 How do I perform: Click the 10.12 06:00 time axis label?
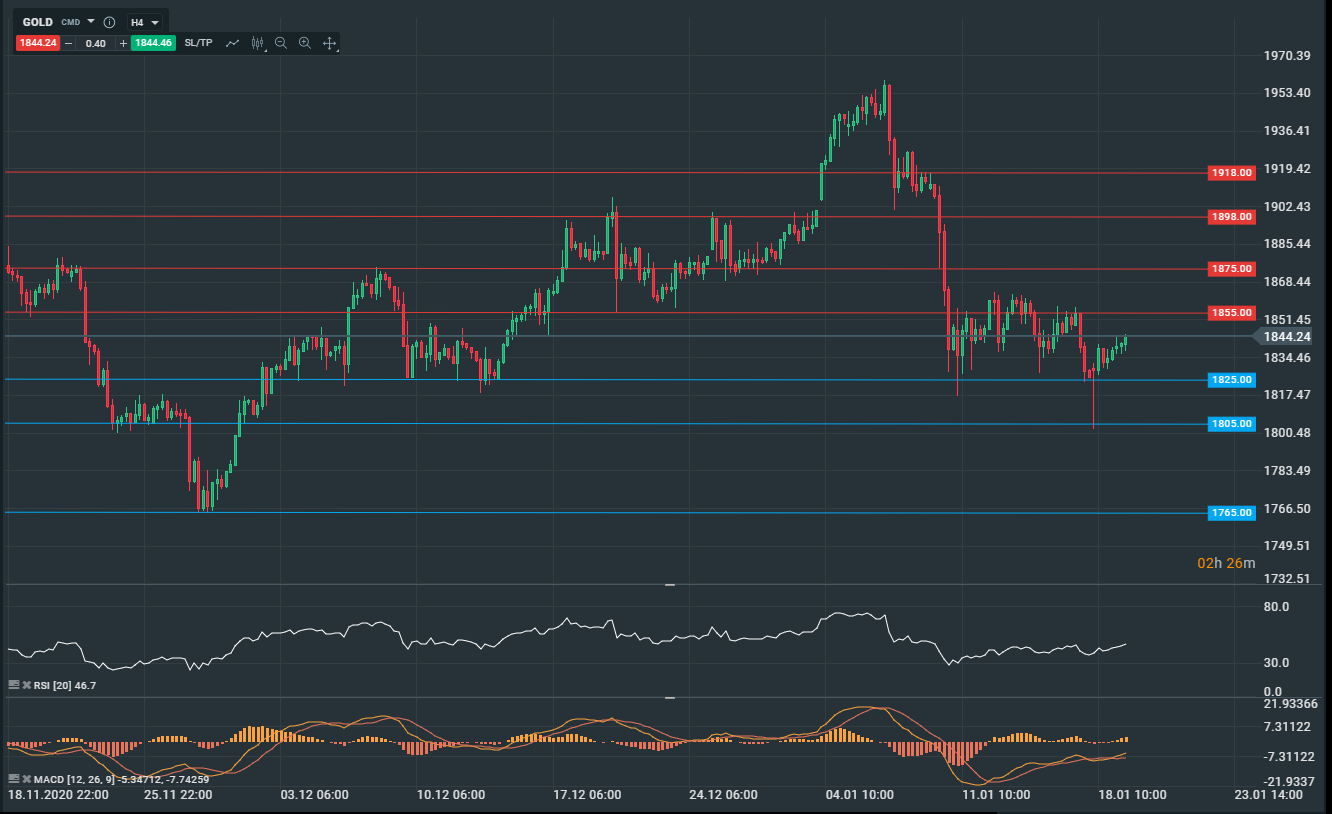click(451, 795)
